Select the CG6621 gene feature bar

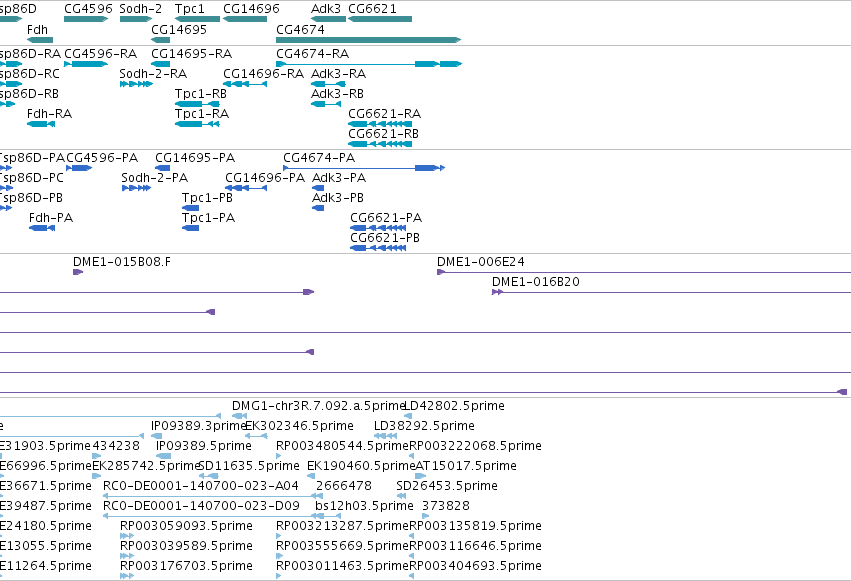point(380,19)
